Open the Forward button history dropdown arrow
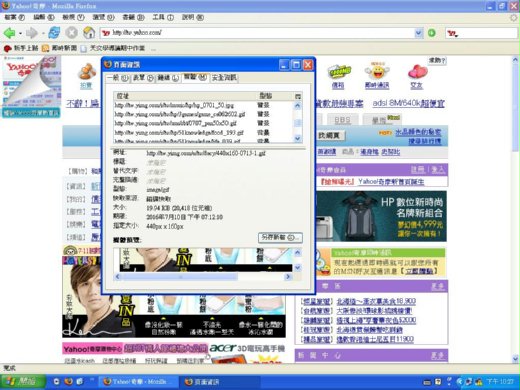This screenshot has height=390, width=520. [43, 33]
